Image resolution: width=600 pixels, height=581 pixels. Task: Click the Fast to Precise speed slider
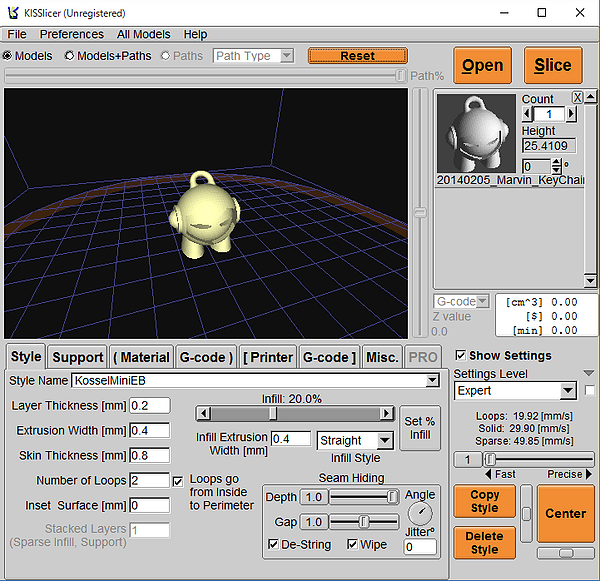539,459
